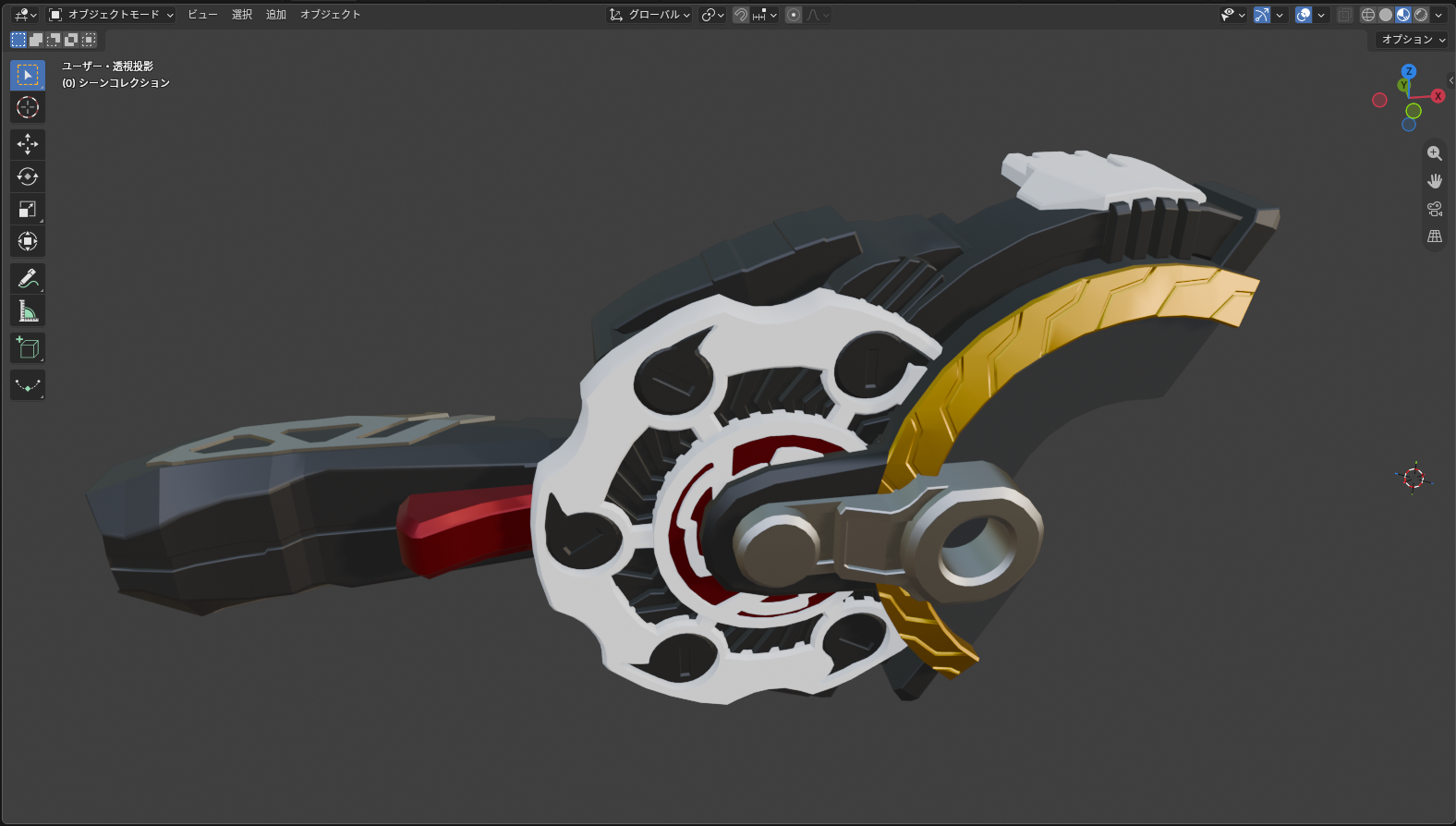Open the グローバル orientation dropdown
Image resolution: width=1456 pixels, height=826 pixels.
tap(649, 15)
